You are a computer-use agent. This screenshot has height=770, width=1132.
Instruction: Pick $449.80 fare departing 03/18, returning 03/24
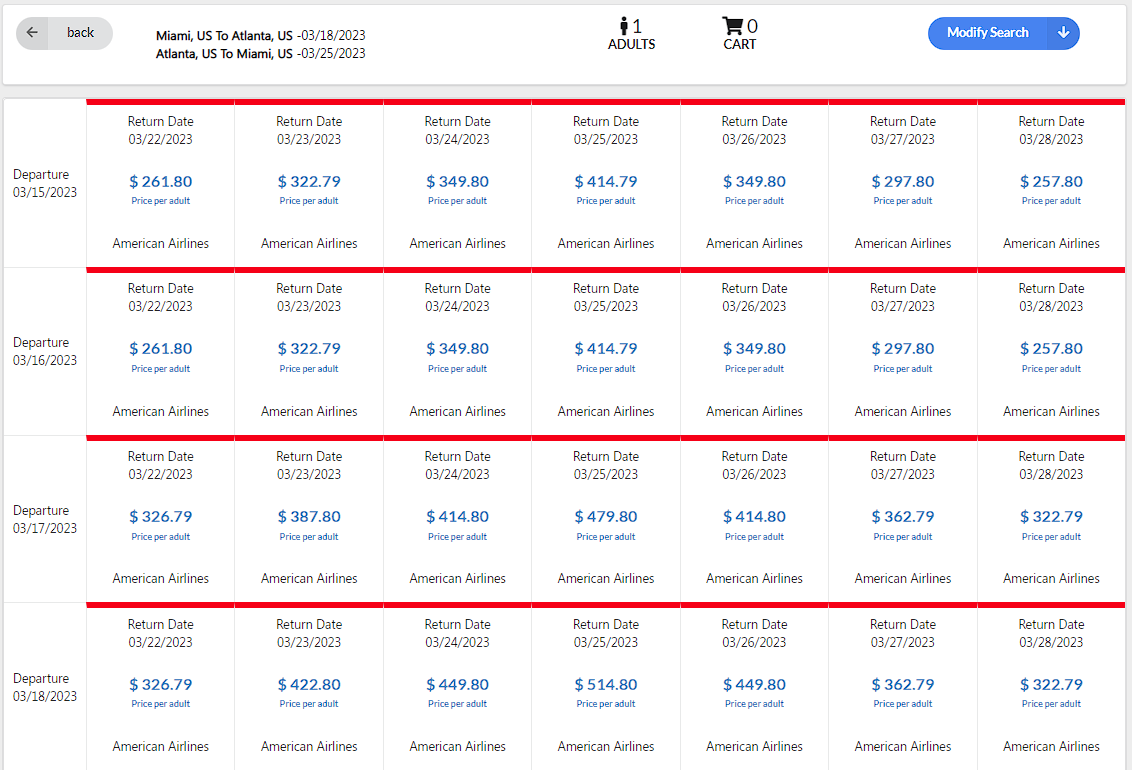pos(458,685)
